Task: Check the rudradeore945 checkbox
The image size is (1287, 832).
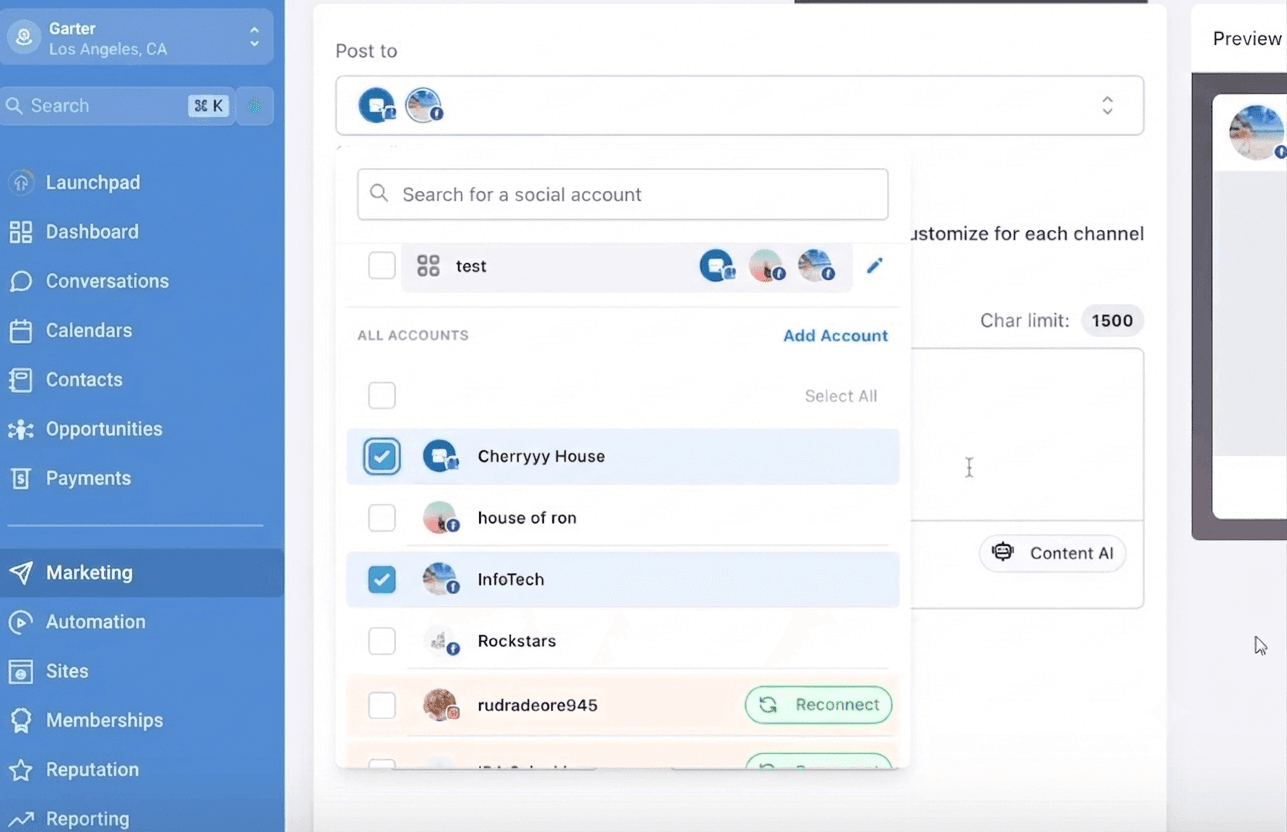Action: coord(382,705)
